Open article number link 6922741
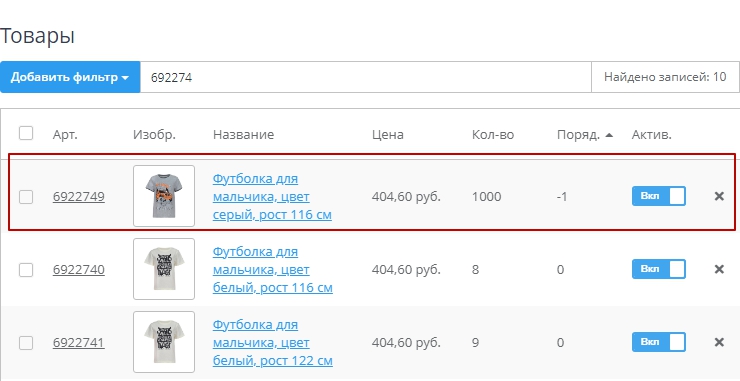This screenshot has width=740, height=381. coord(78,342)
